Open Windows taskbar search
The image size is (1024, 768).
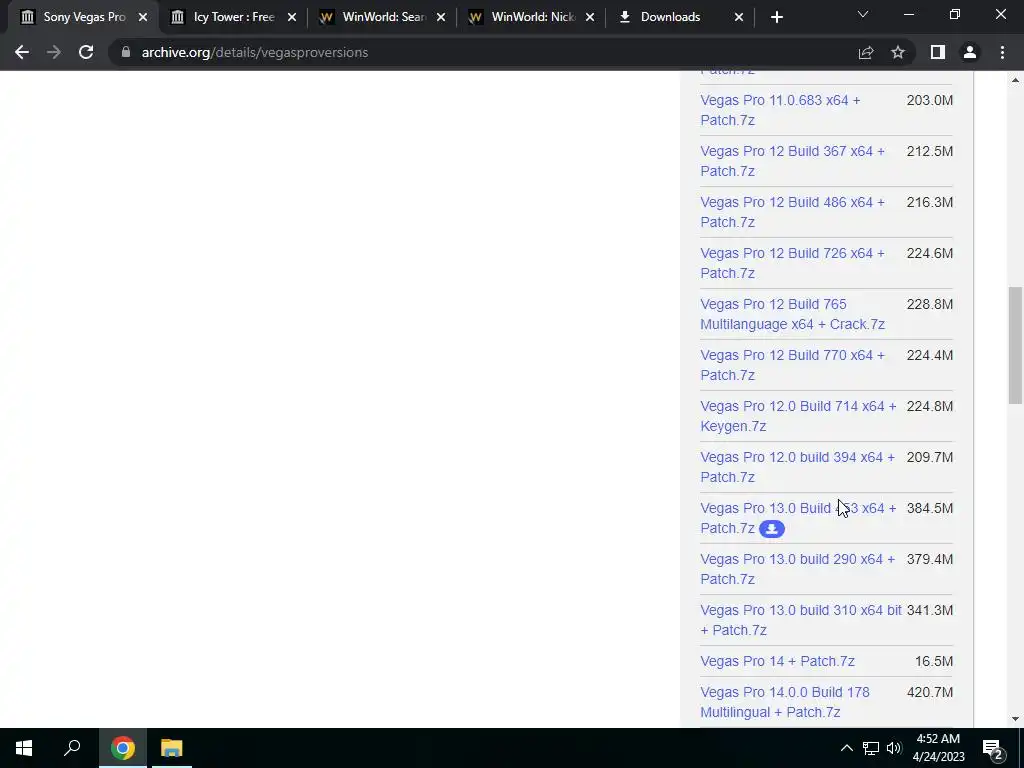[x=72, y=748]
